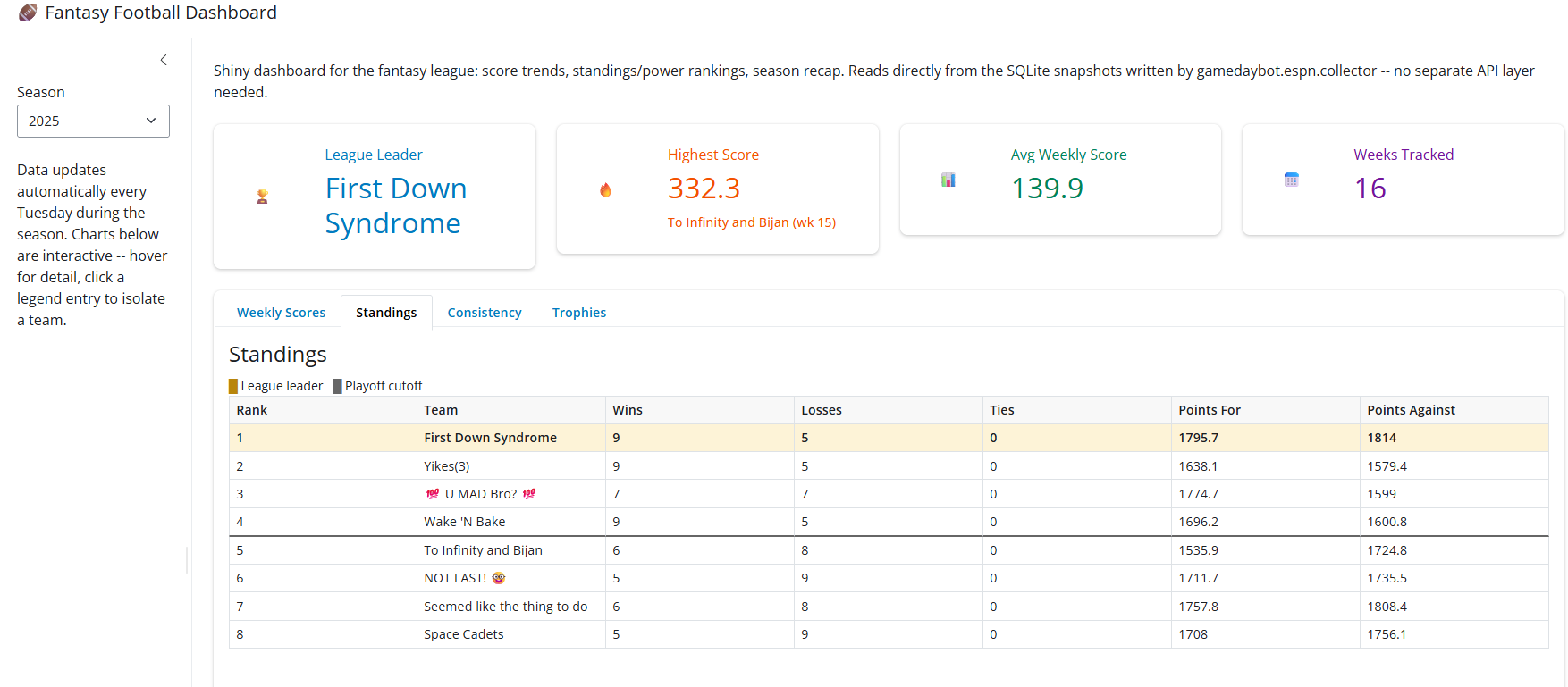Click the football icon in the header
This screenshot has width=1568, height=687.
[x=28, y=13]
